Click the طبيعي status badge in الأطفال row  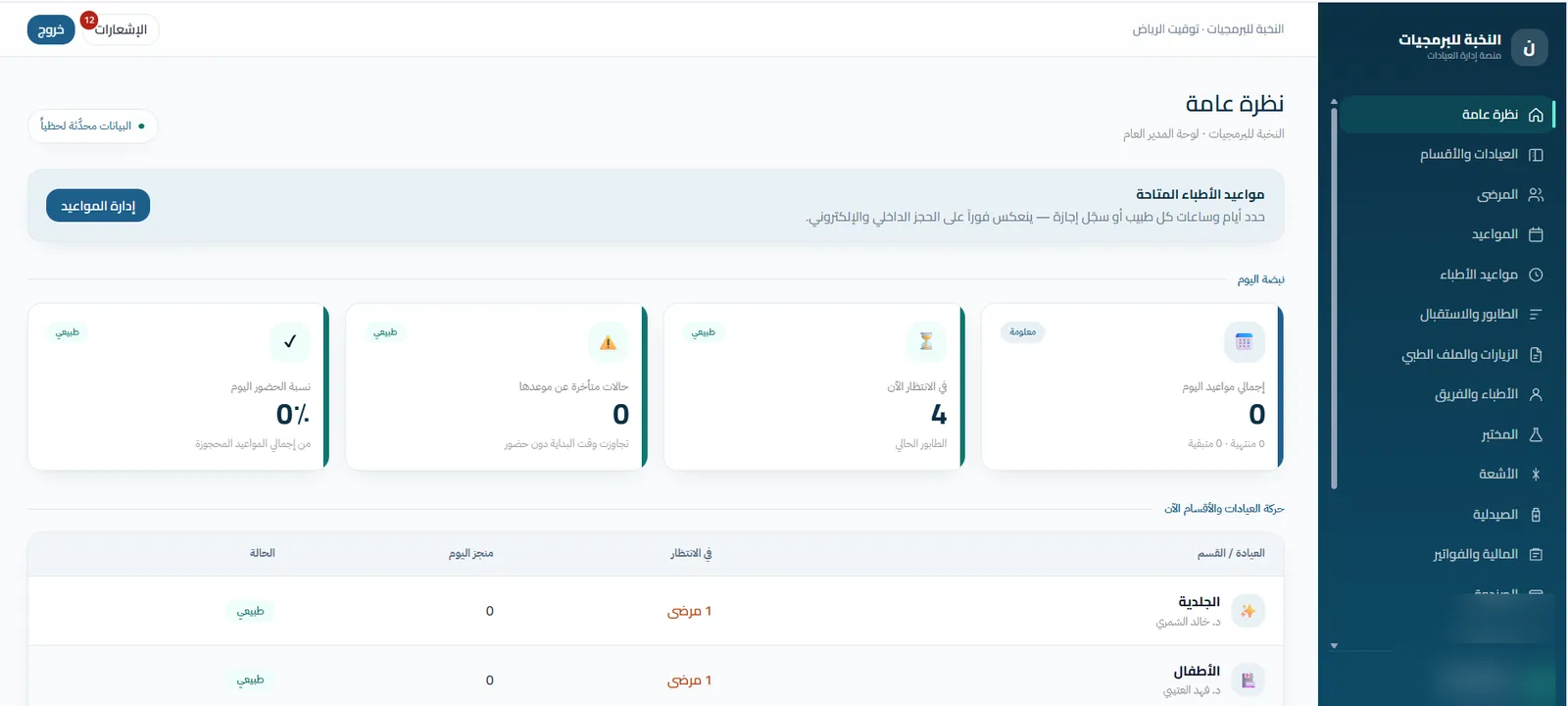point(250,680)
